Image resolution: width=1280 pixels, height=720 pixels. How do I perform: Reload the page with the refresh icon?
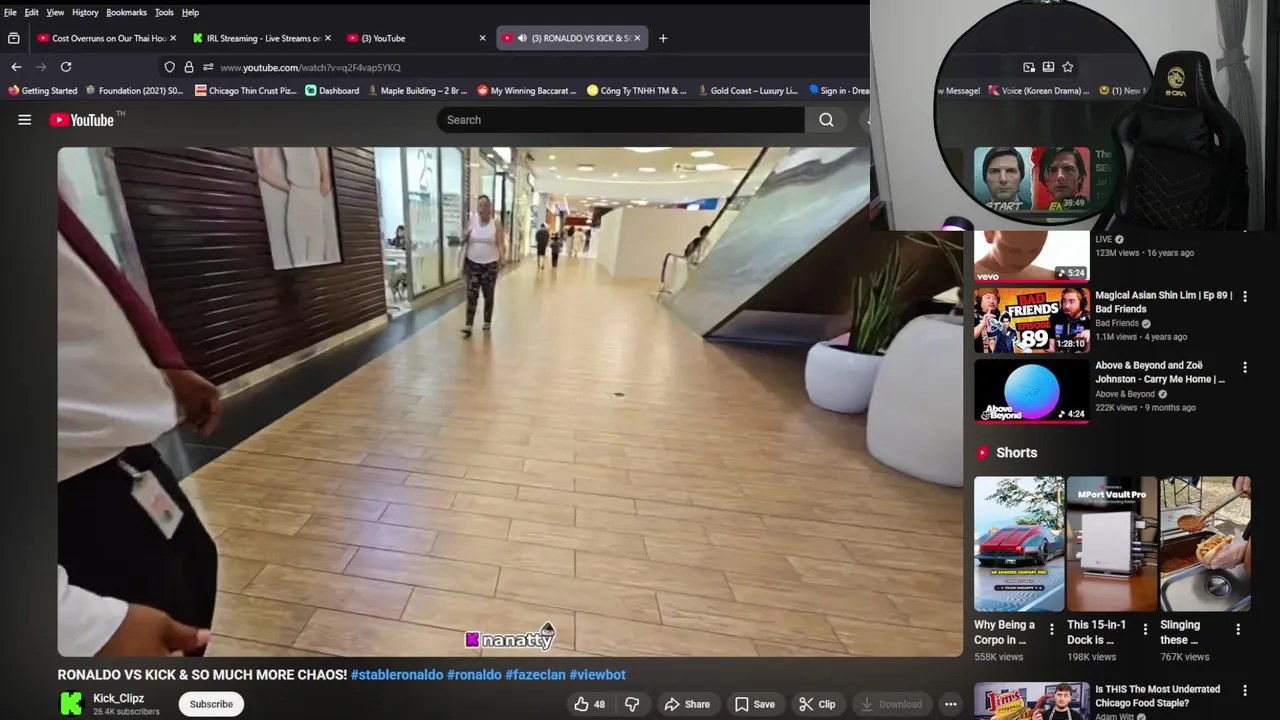click(x=66, y=67)
